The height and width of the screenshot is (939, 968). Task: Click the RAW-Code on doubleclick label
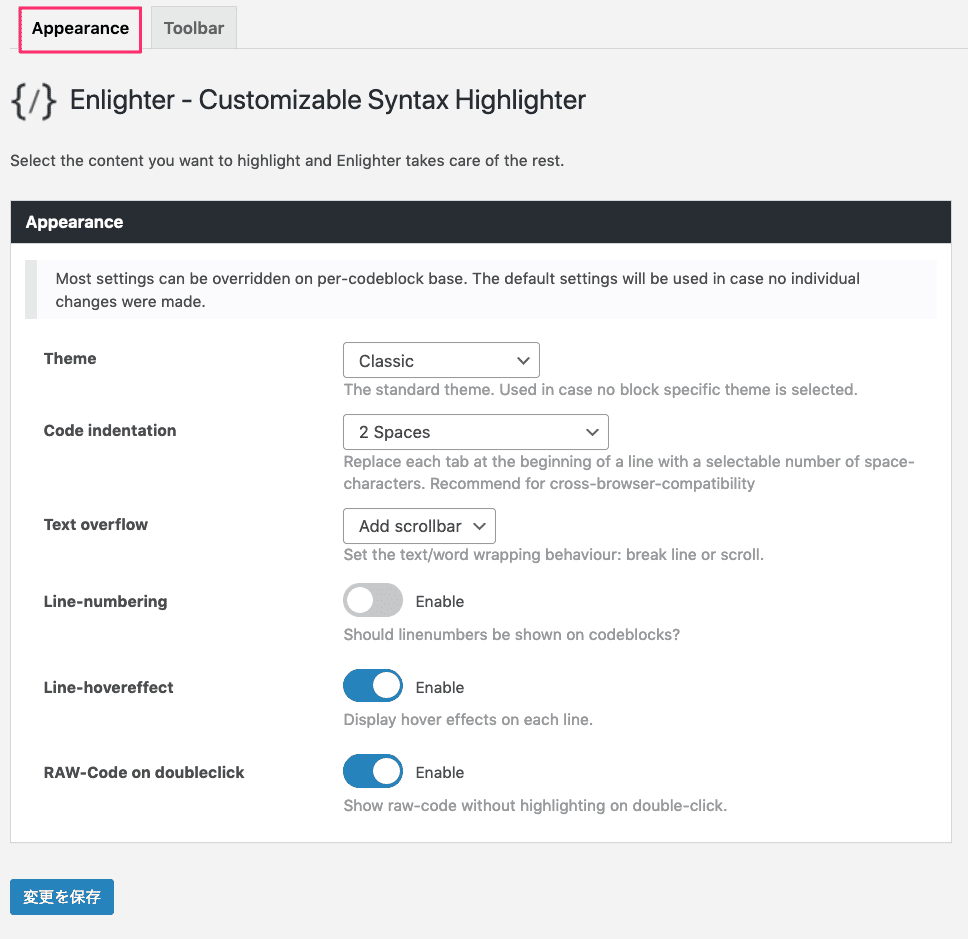coord(144,772)
